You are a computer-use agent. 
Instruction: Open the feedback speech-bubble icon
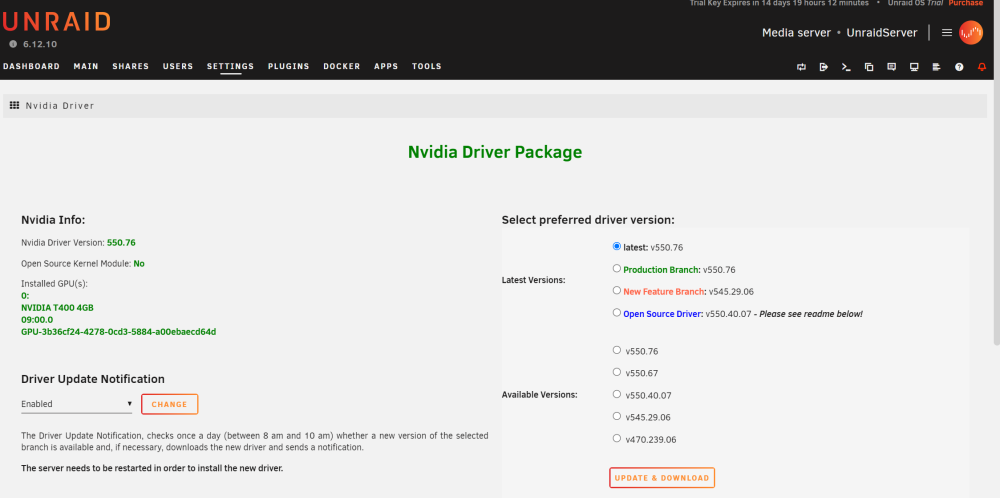click(892, 67)
